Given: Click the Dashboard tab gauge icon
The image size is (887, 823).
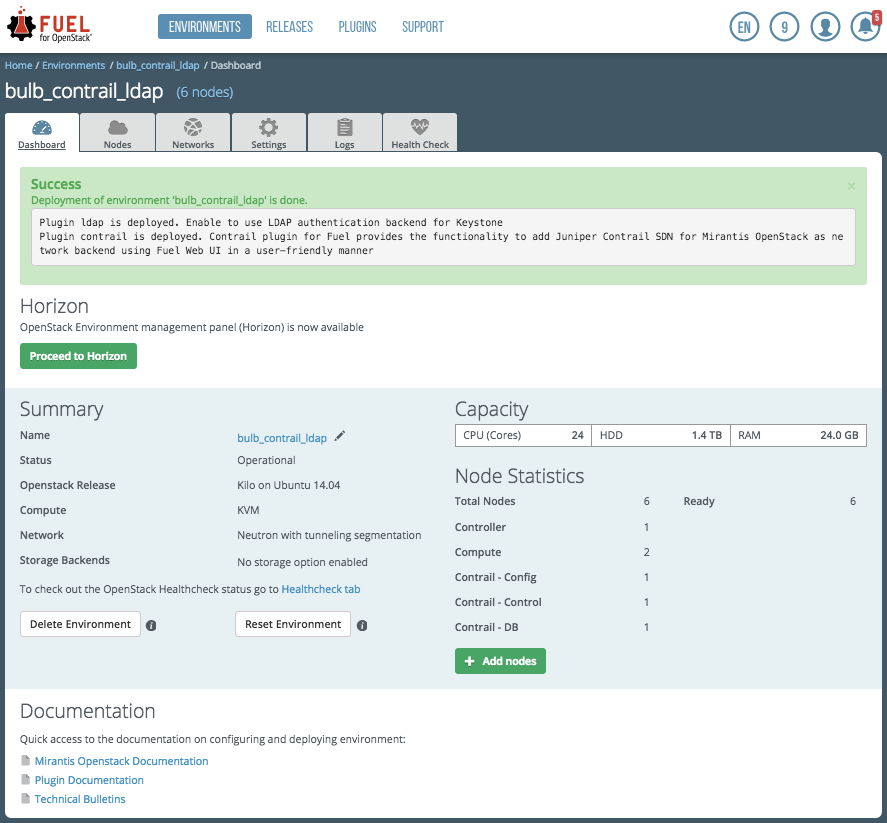Looking at the screenshot, I should click(x=42, y=127).
